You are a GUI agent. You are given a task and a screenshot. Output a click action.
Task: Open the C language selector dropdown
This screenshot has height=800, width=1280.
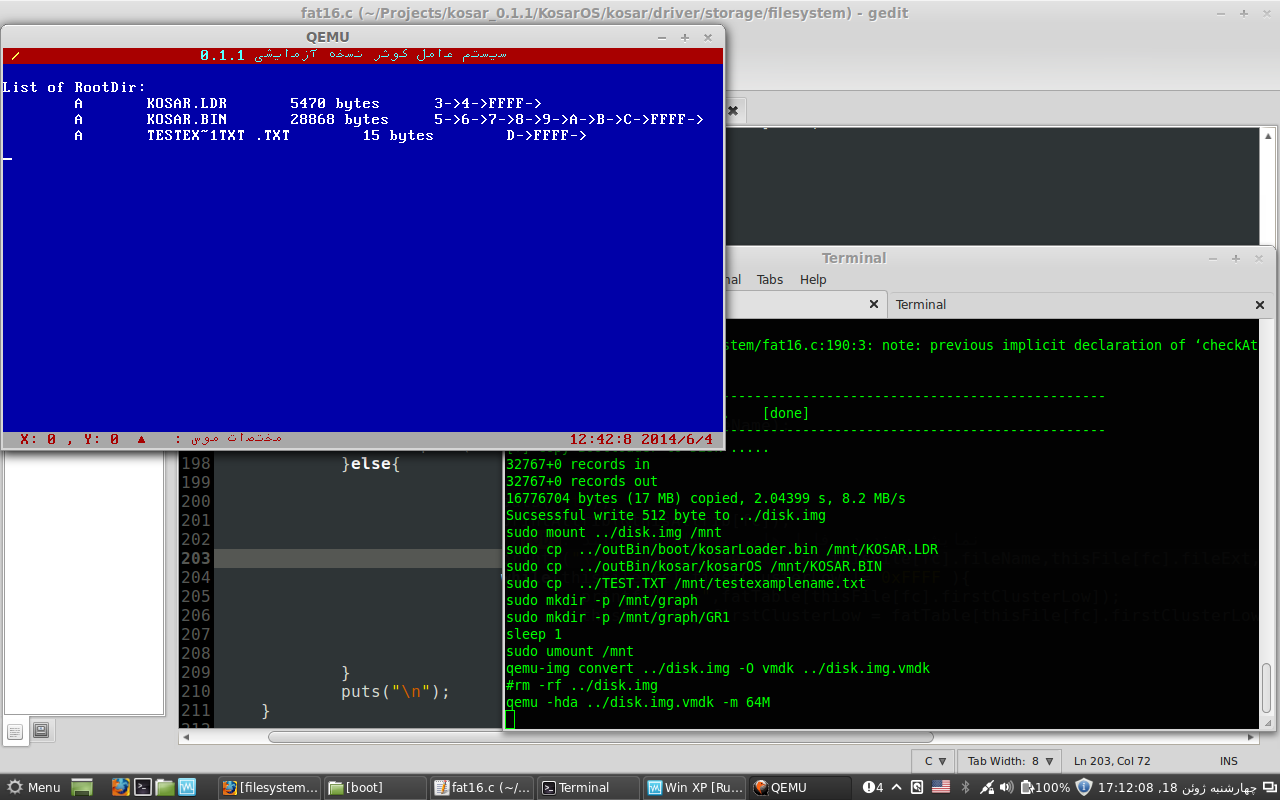(x=934, y=761)
